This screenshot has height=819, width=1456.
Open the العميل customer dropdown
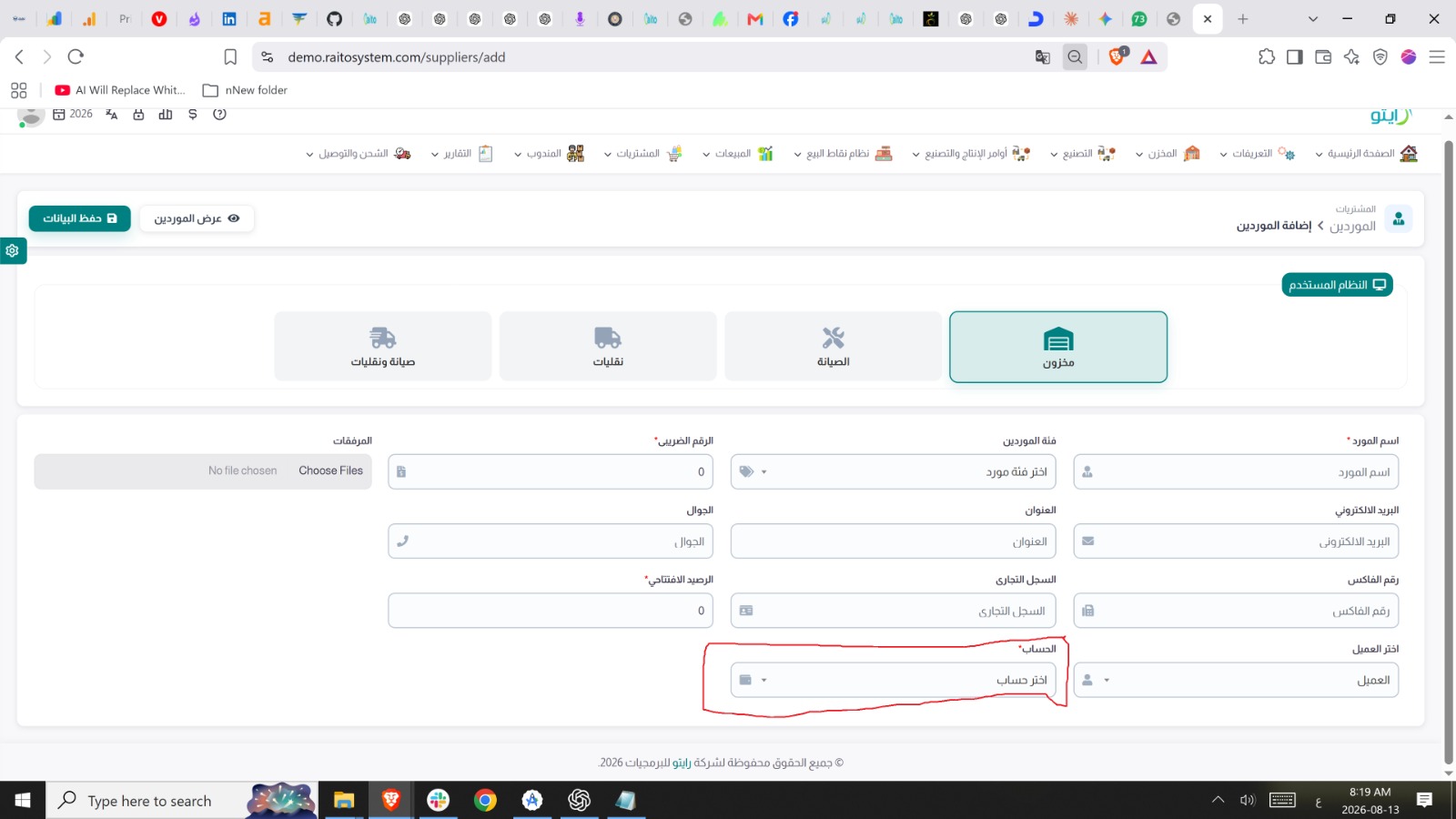point(1236,680)
